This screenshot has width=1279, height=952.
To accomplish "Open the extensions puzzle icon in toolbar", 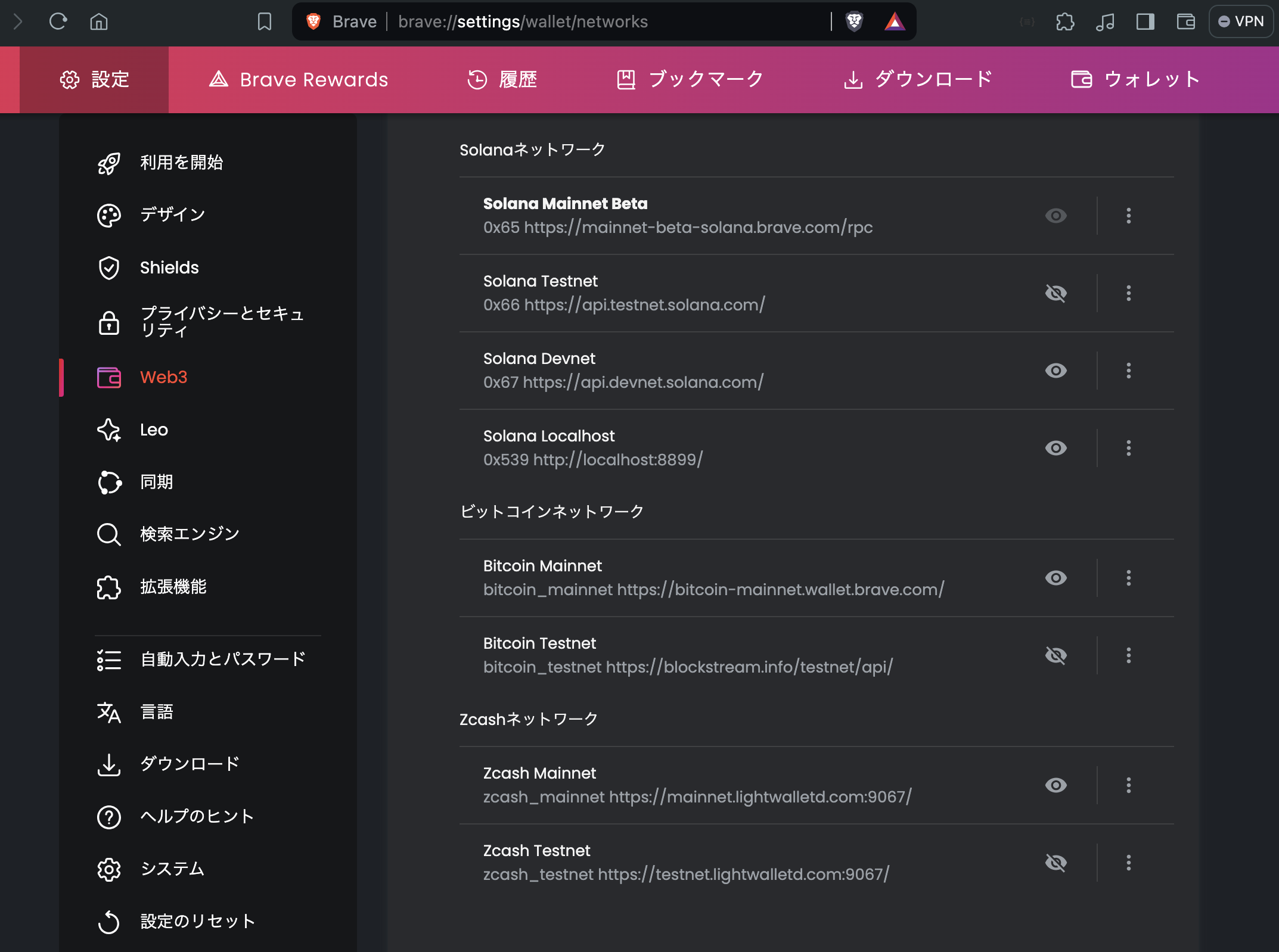I will click(x=1065, y=22).
